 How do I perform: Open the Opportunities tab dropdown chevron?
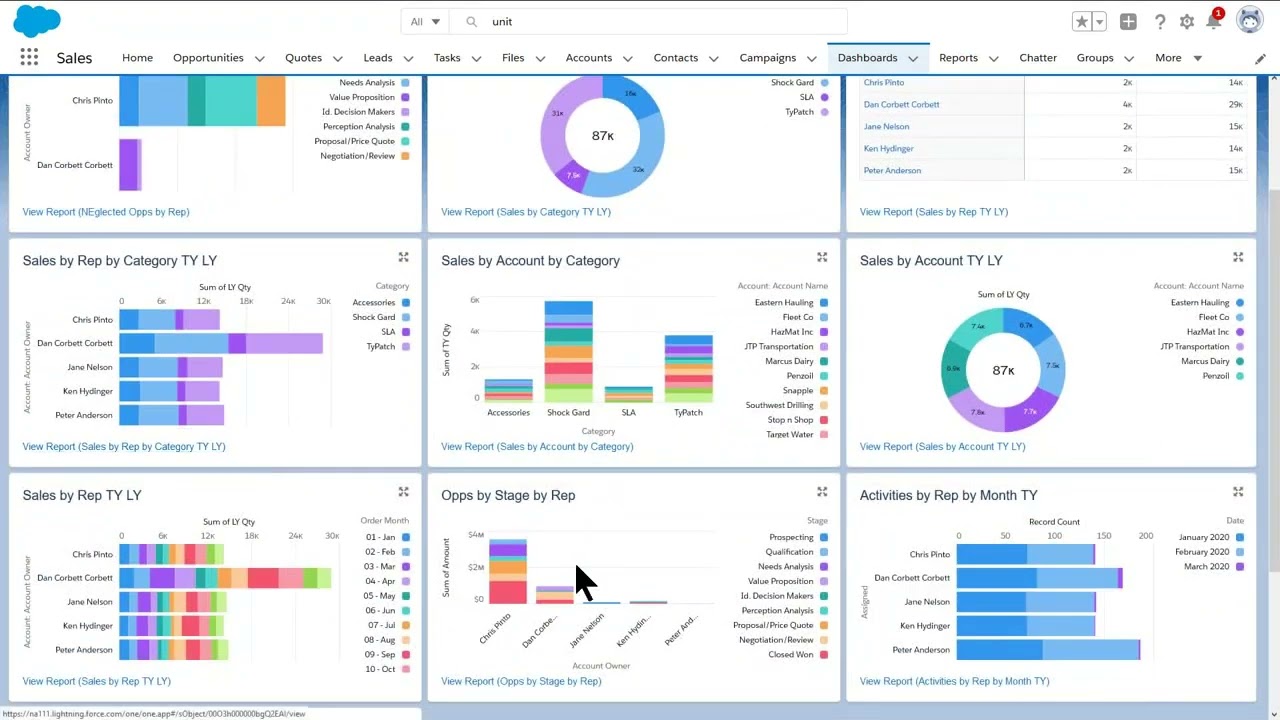tap(260, 59)
